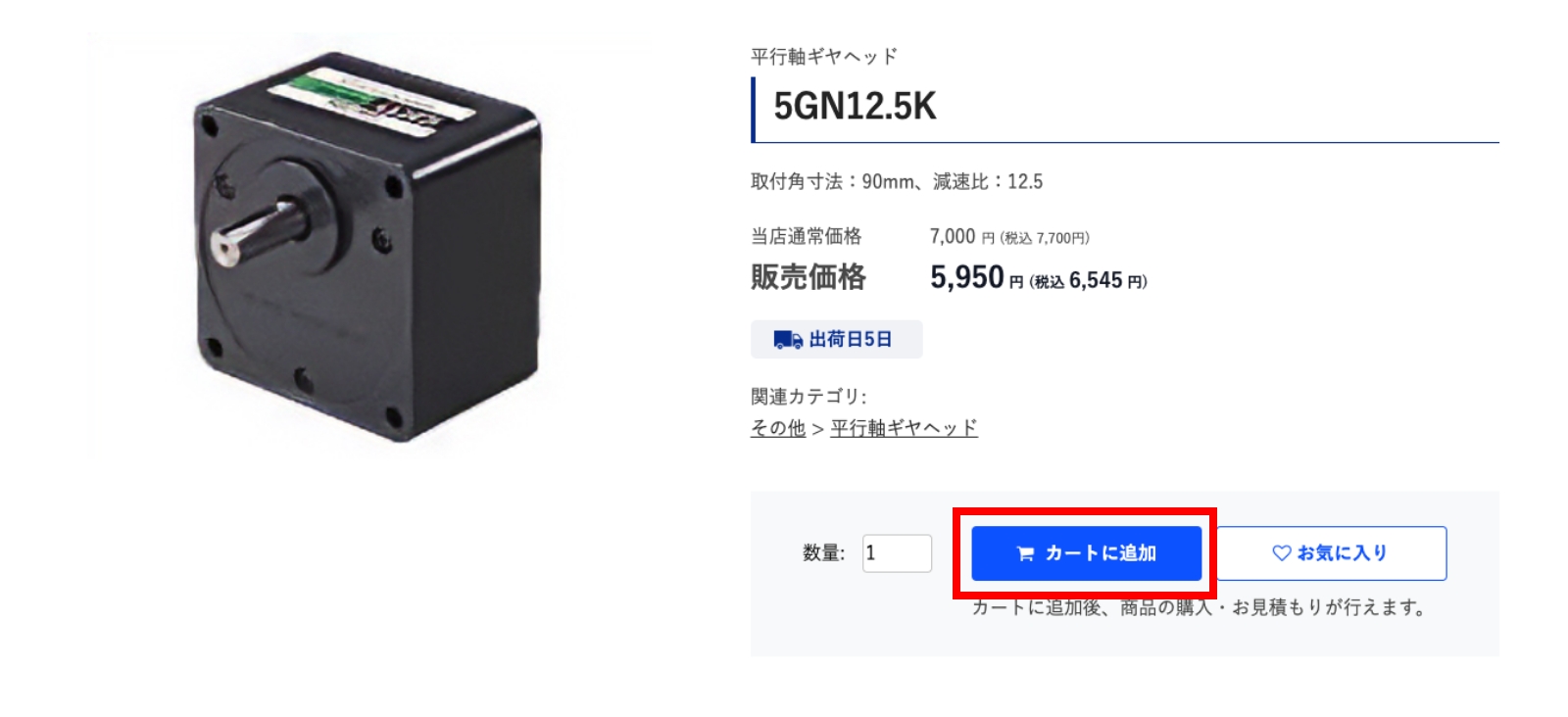
Task: Click the gearhead product image
Action: [368, 246]
